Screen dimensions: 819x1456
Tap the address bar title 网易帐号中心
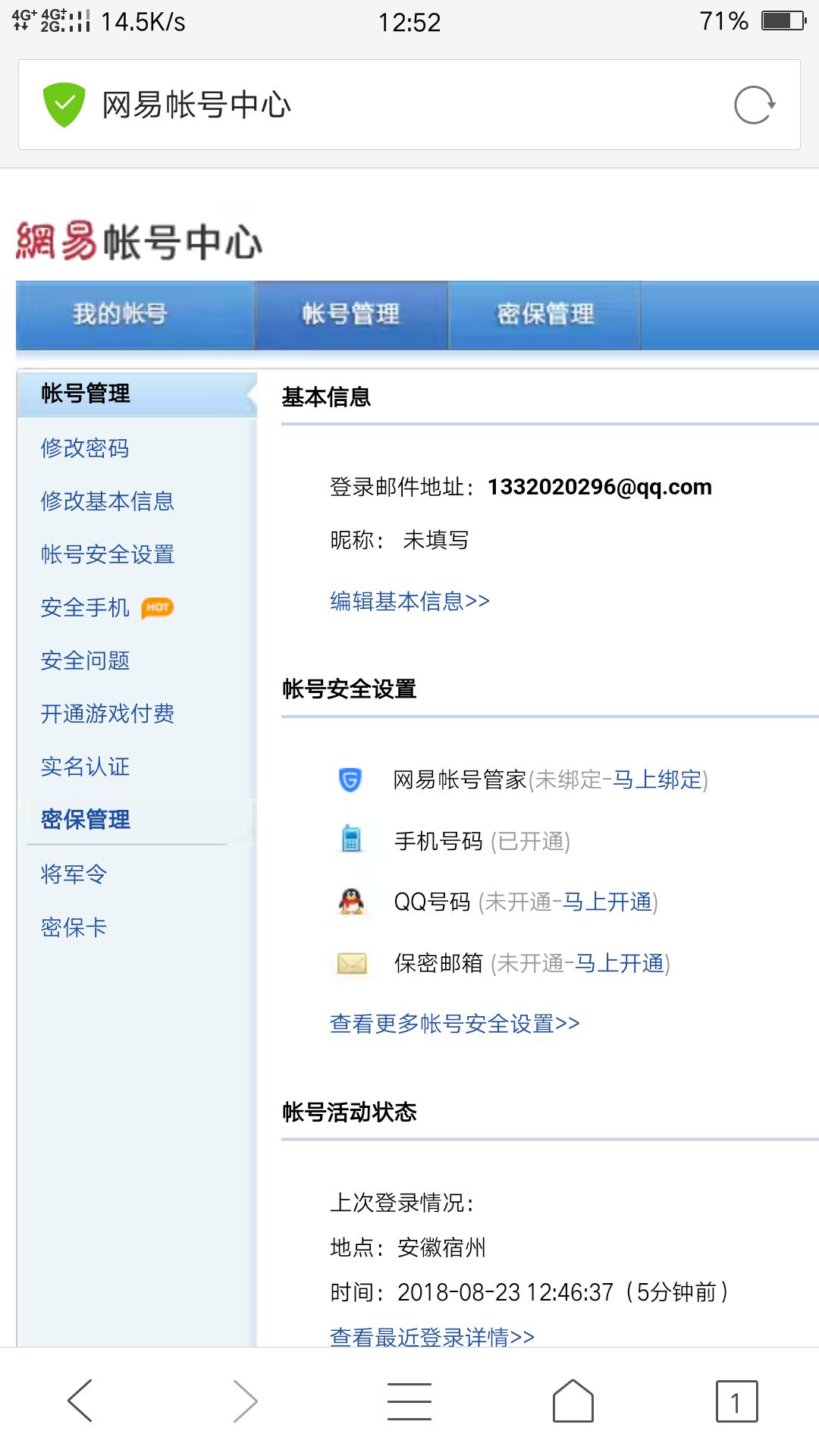pyautogui.click(x=196, y=105)
